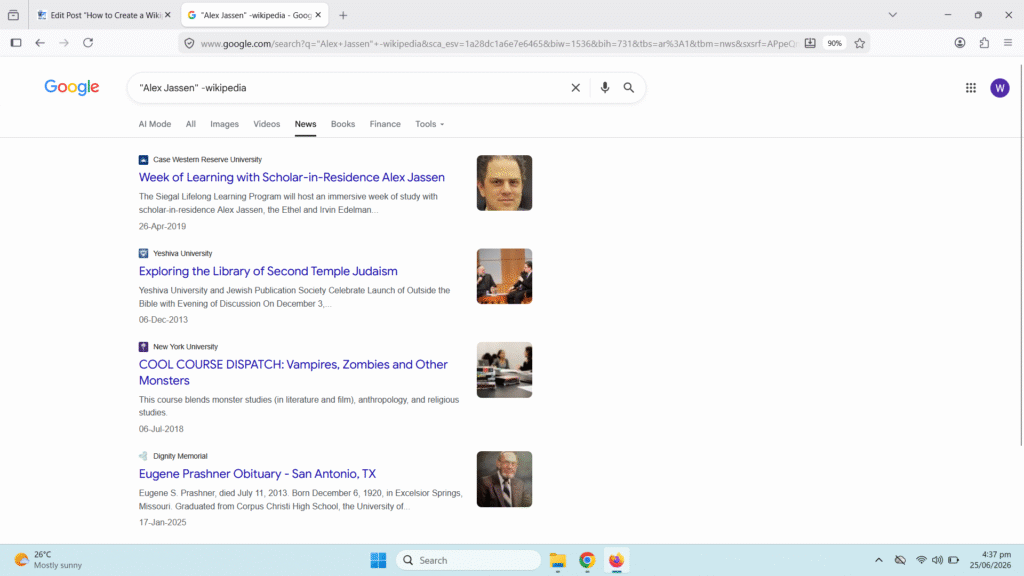1024x576 pixels.
Task: Expand the list all tabs chevron
Action: [892, 15]
